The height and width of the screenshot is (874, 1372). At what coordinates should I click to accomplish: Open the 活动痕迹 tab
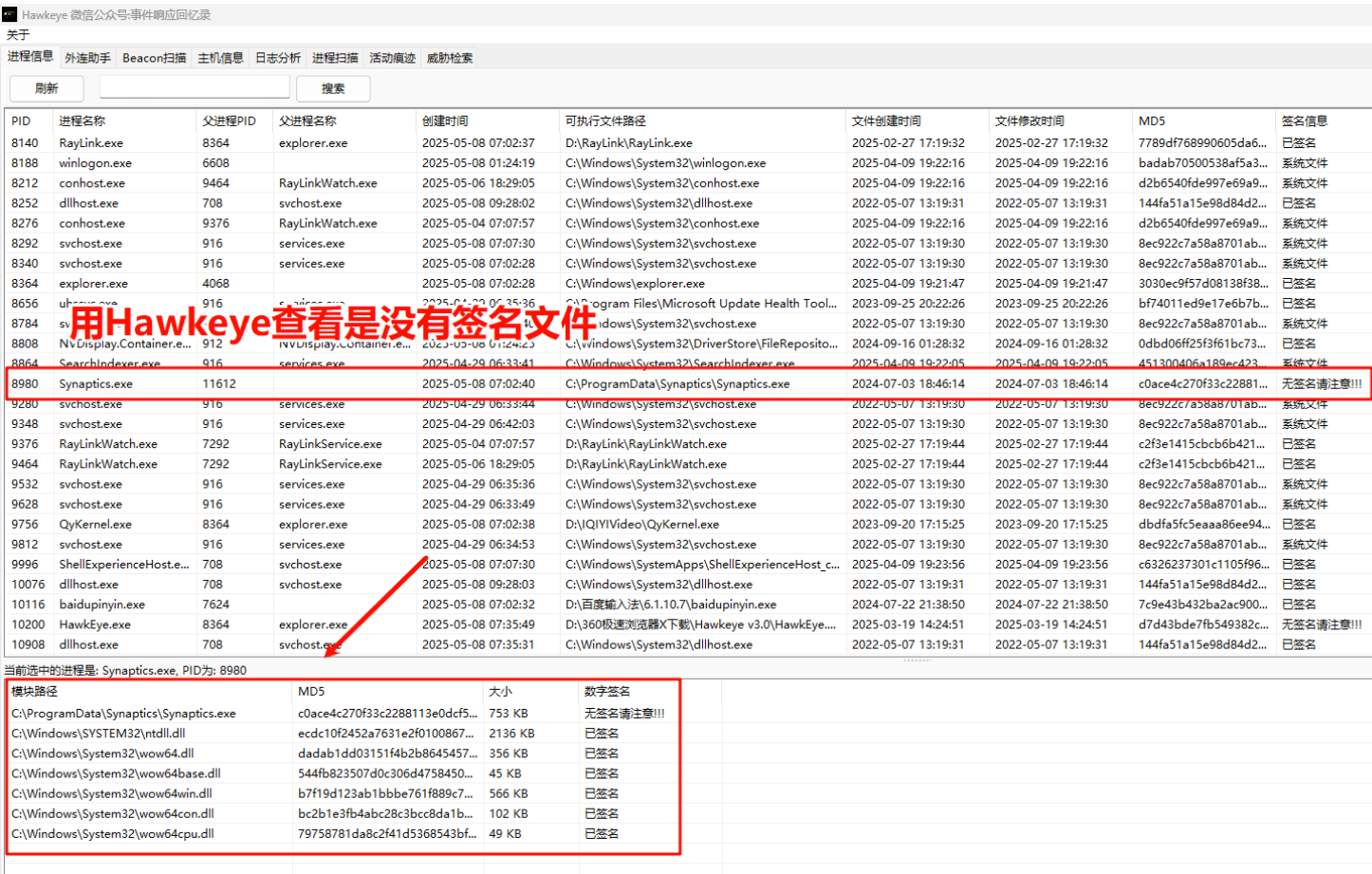392,58
